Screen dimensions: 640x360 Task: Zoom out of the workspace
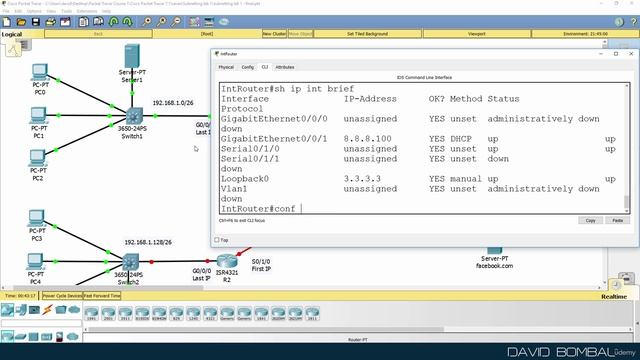coord(176,22)
